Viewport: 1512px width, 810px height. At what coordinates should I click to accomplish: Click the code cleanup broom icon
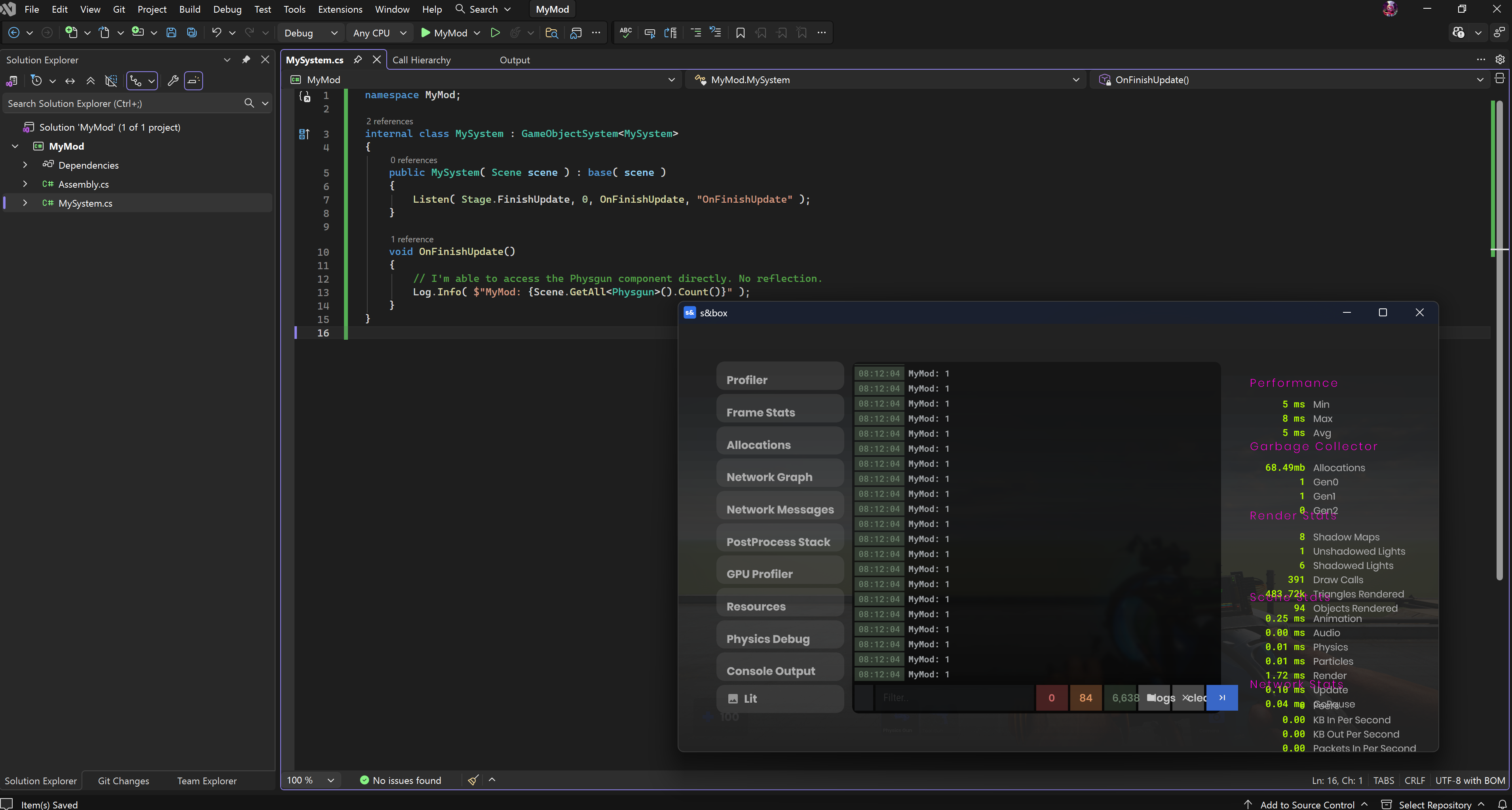point(473,780)
